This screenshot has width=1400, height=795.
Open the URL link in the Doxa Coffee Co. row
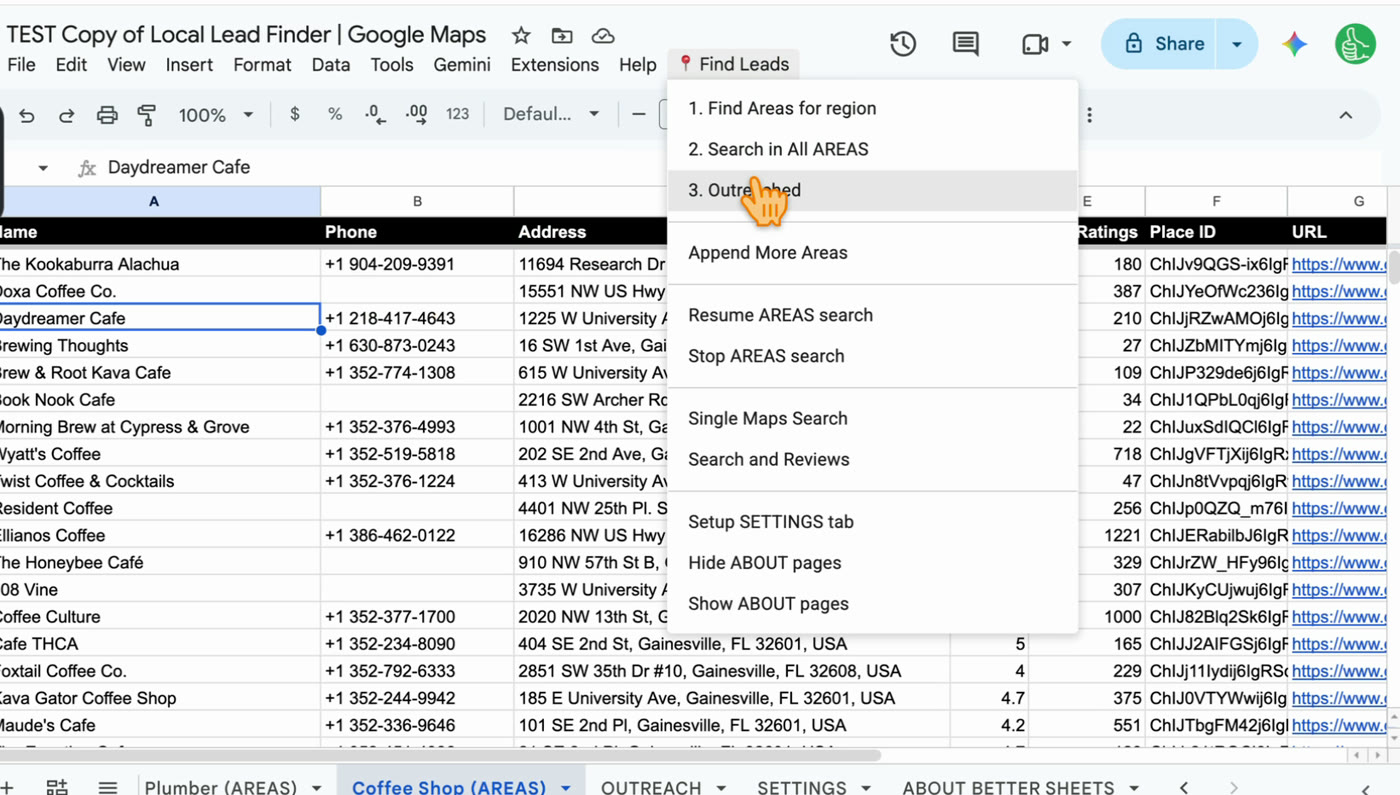1338,291
